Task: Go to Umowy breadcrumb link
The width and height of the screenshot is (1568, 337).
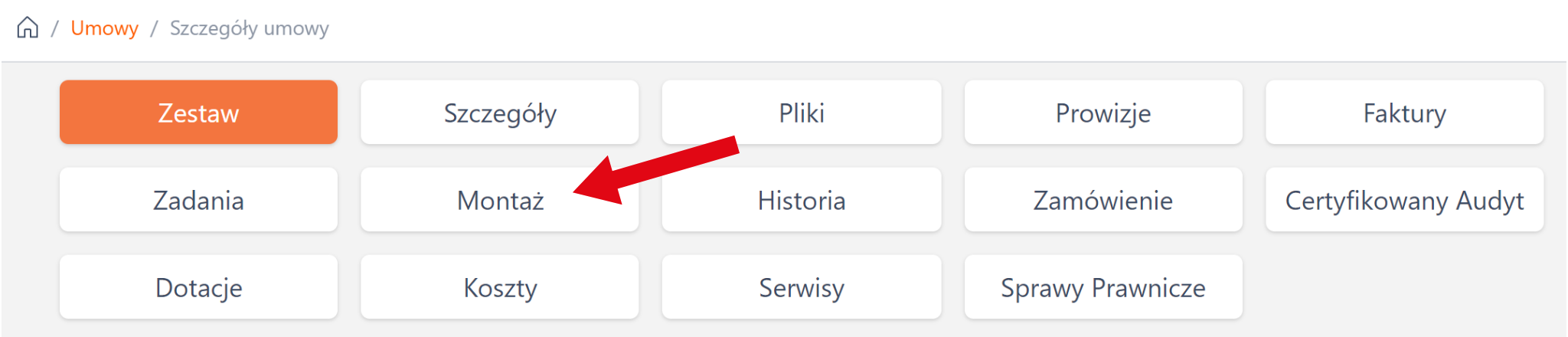Action: point(104,28)
